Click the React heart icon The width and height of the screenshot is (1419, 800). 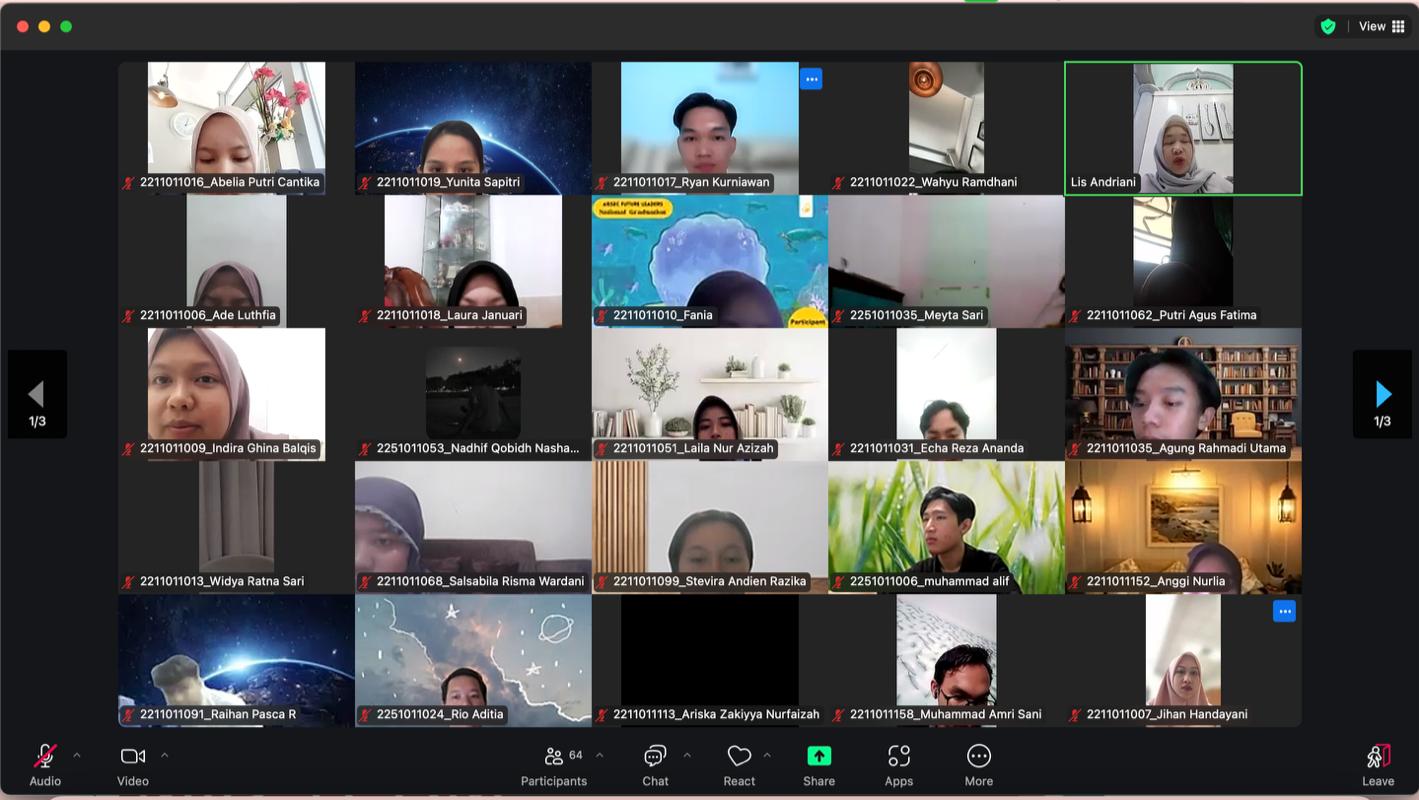(x=739, y=757)
